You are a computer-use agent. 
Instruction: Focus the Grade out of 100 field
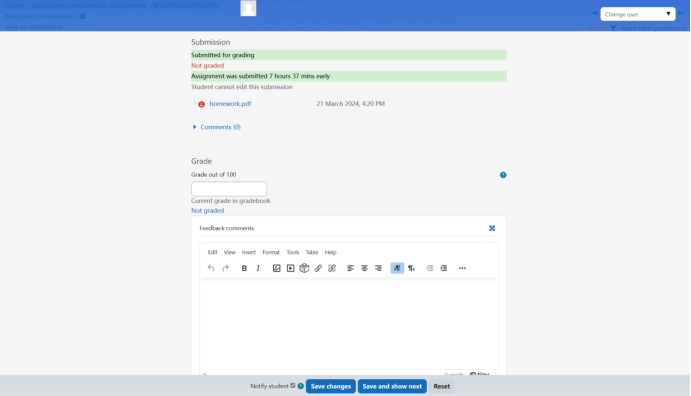[x=229, y=189]
